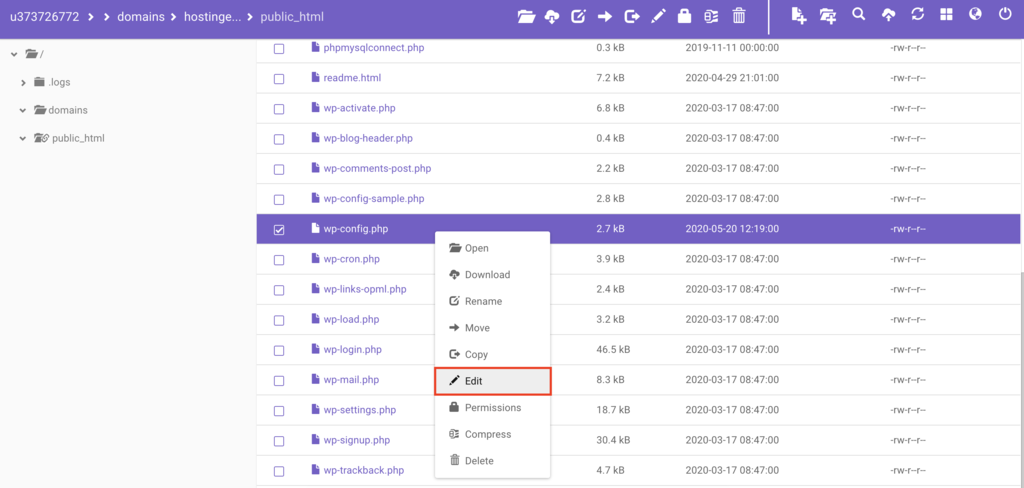
Task: Tick the wp-activate.php checkbox
Action: [x=279, y=109]
